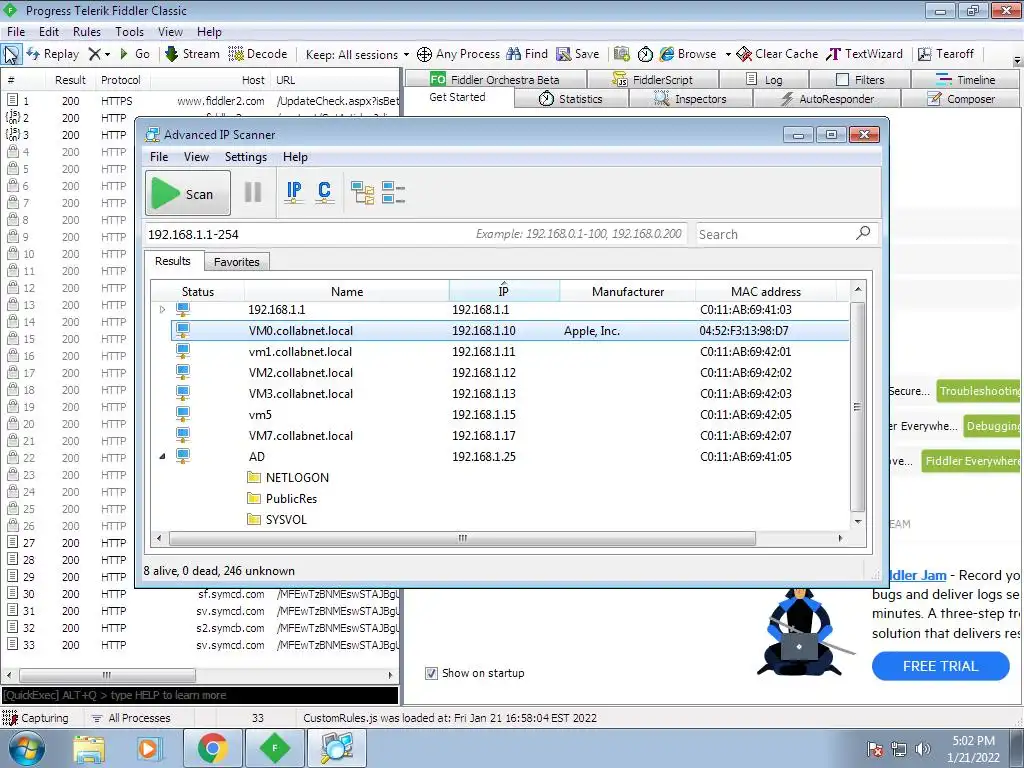Click Clear Cache in Fiddler
Image resolution: width=1024 pixels, height=768 pixels.
click(x=777, y=54)
